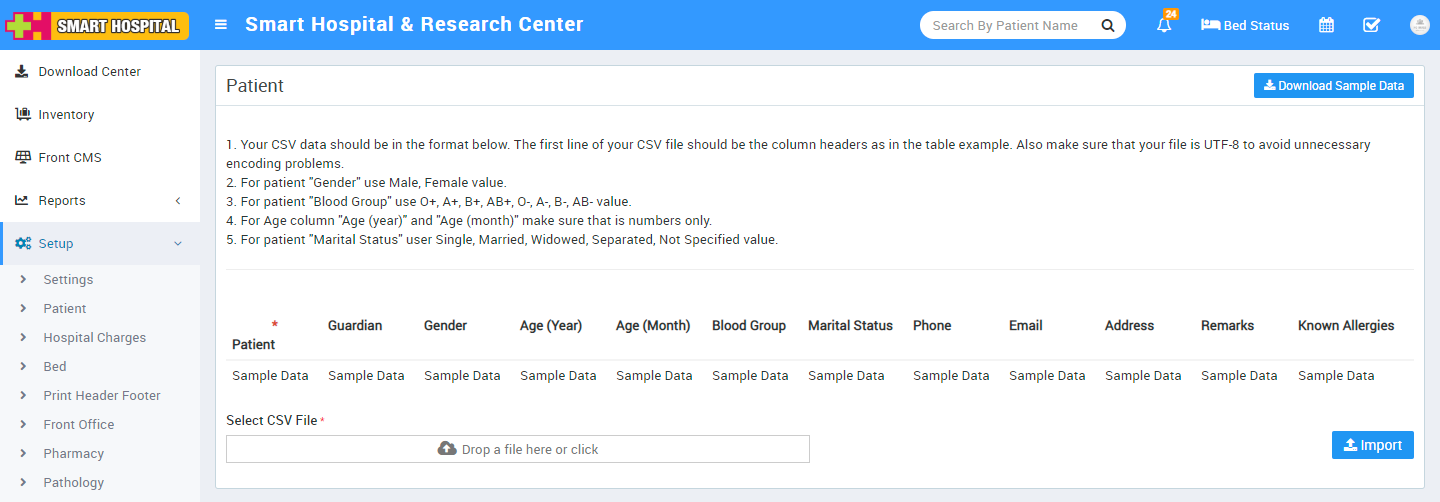The image size is (1440, 502).
Task: Focus the Search By Patient Name field
Action: [x=1005, y=25]
